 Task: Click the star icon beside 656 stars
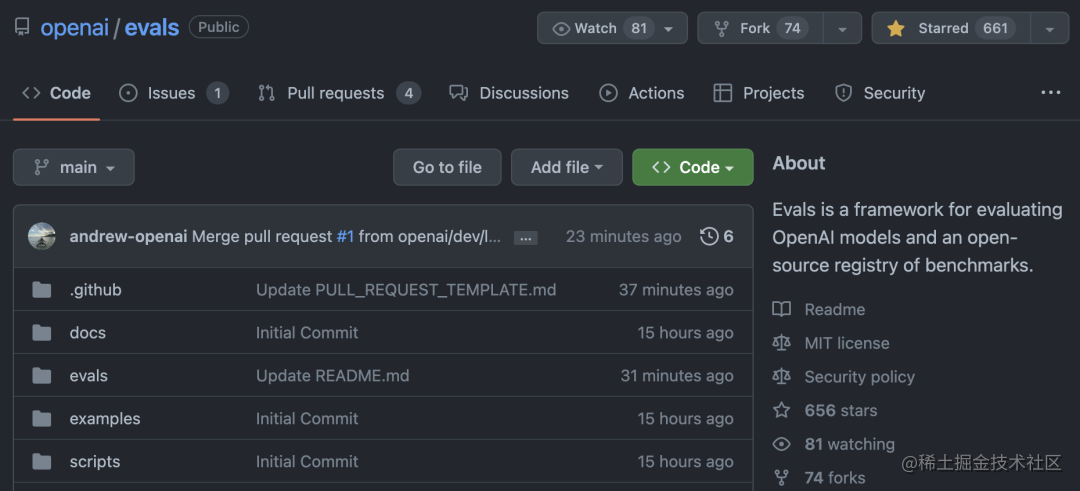(781, 410)
